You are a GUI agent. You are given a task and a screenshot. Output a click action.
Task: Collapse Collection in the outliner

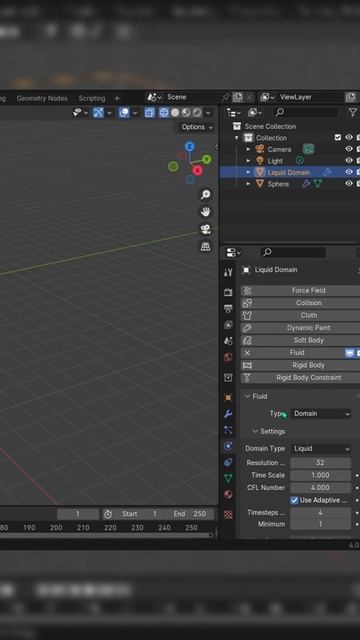coord(237,138)
